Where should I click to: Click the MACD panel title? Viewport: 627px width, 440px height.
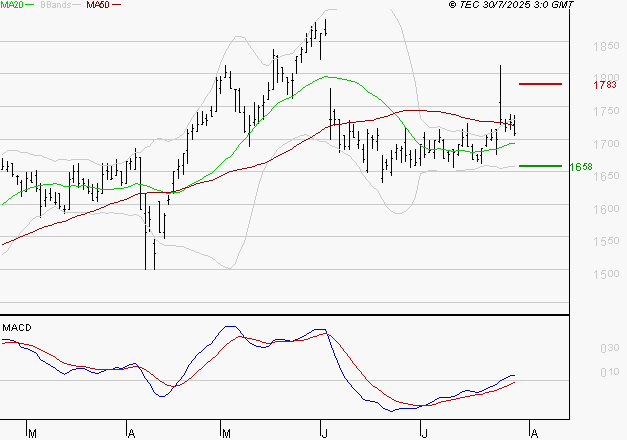point(17,328)
